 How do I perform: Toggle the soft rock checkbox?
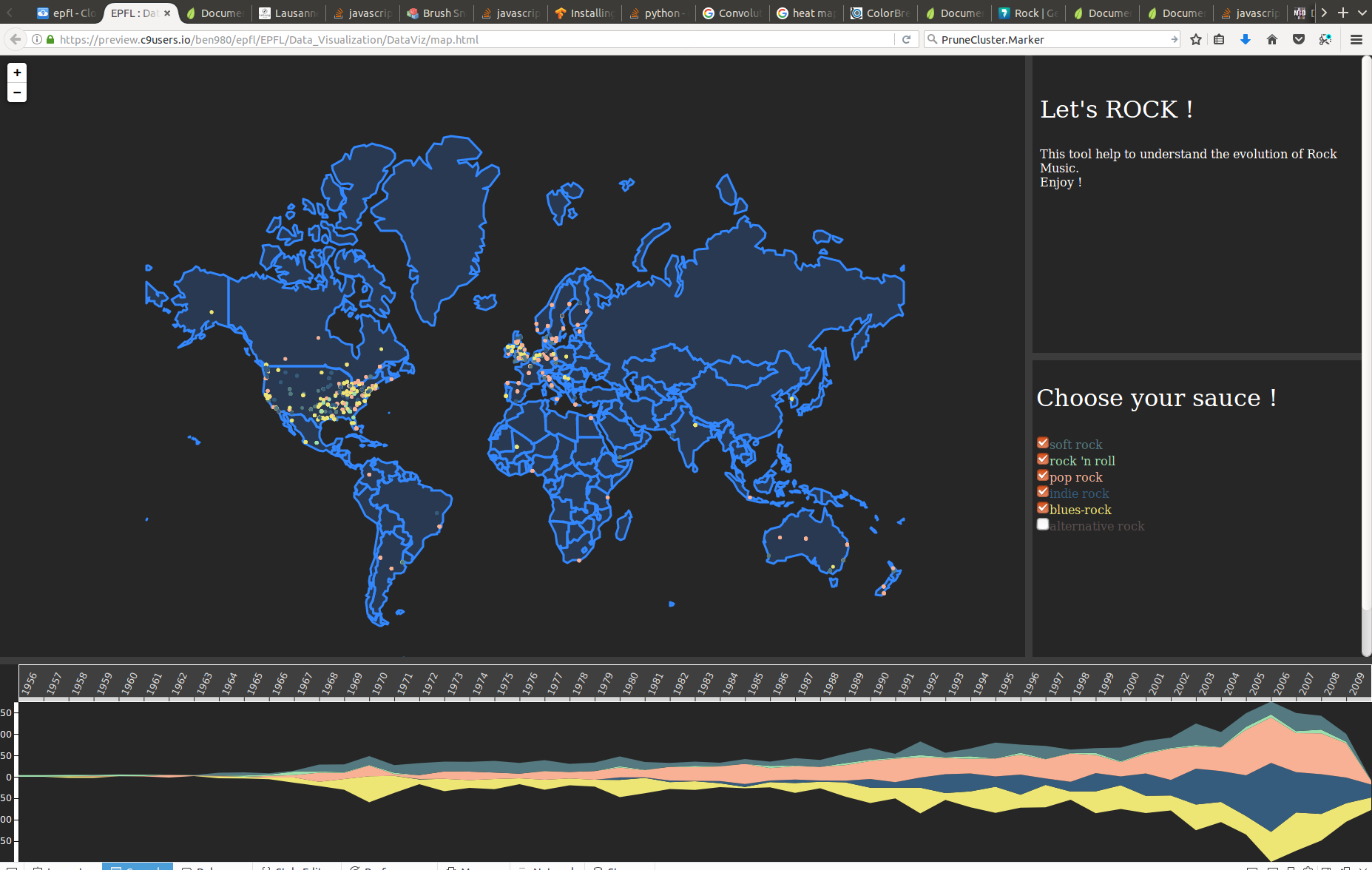point(1043,442)
